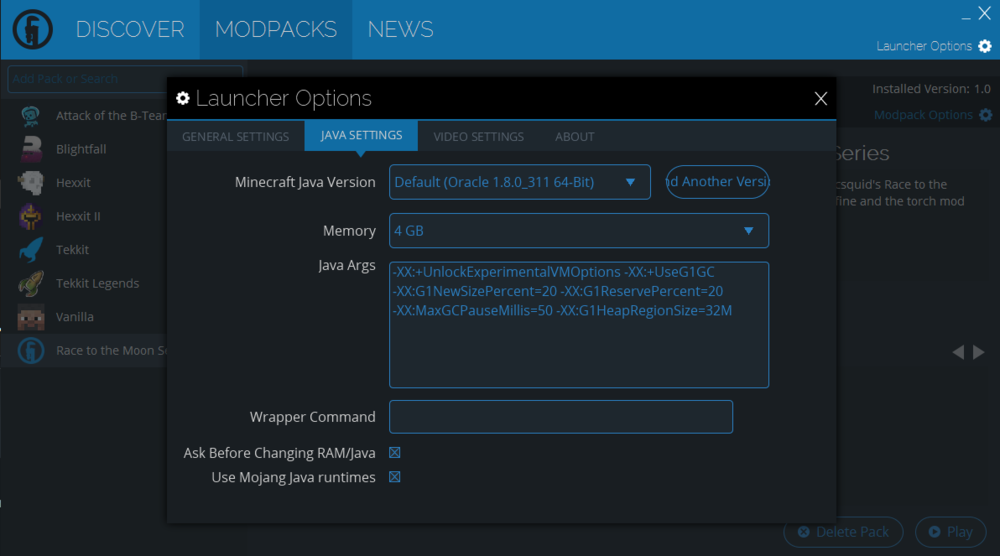
Task: Select Hexxit II label in pack list
Action: (78, 217)
